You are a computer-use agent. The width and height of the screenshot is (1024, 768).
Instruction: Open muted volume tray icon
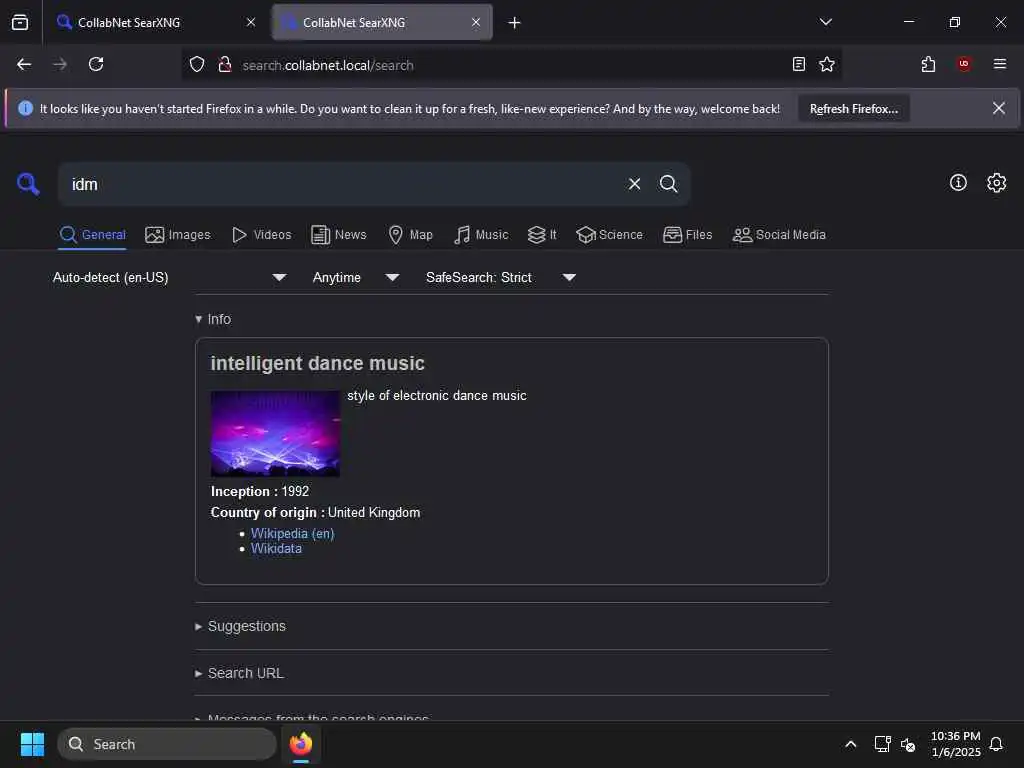coord(908,744)
